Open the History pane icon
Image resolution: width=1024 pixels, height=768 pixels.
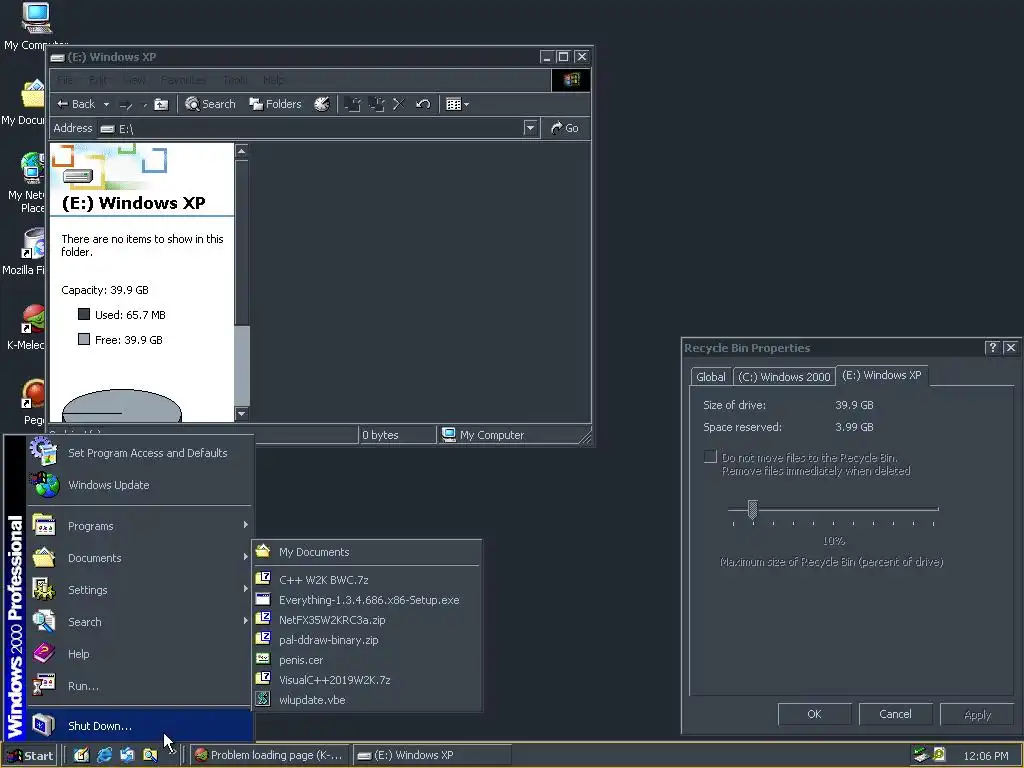tap(321, 104)
